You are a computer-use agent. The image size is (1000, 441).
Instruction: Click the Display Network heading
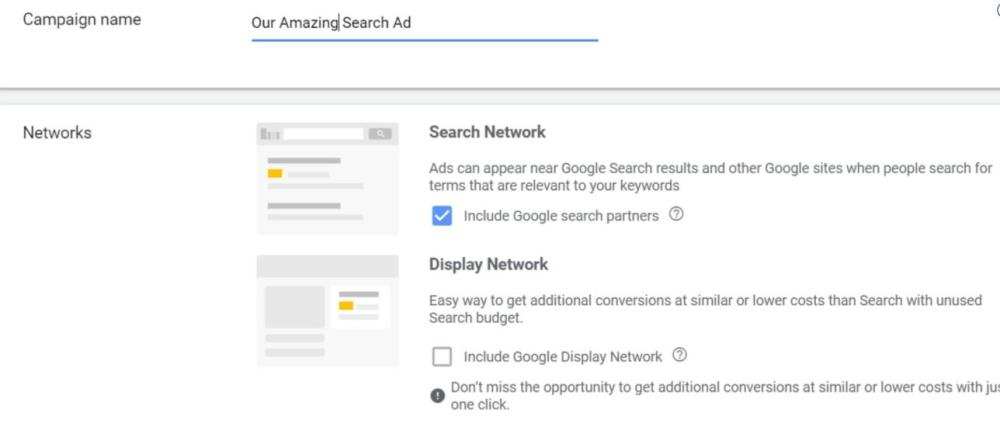[488, 265]
